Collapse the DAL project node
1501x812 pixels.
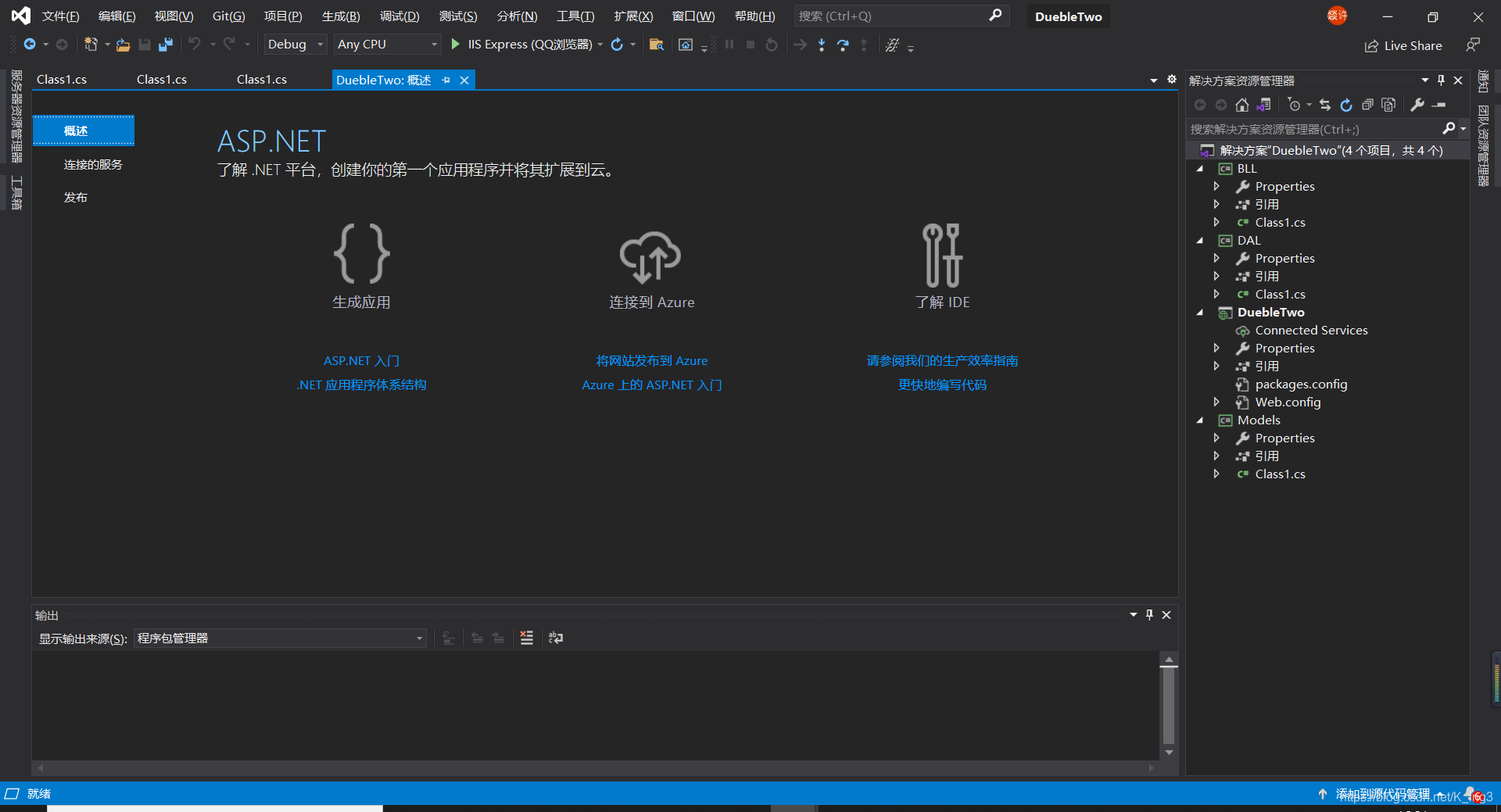[x=1200, y=241]
